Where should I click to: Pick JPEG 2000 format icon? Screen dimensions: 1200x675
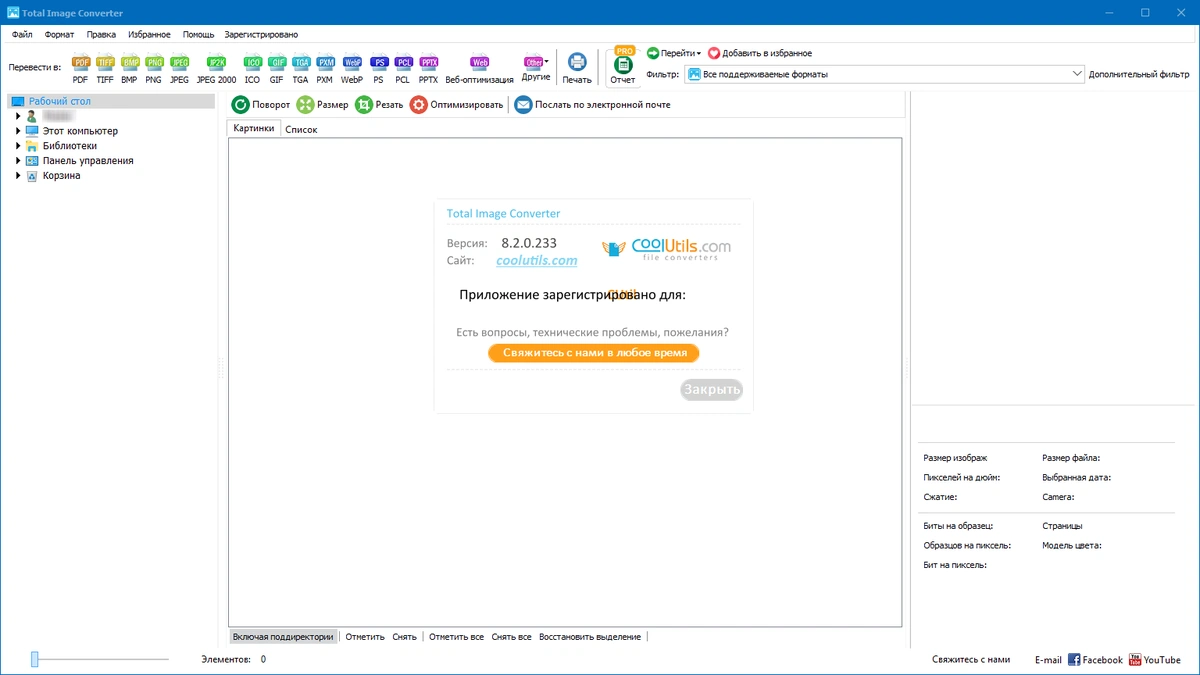tap(216, 64)
